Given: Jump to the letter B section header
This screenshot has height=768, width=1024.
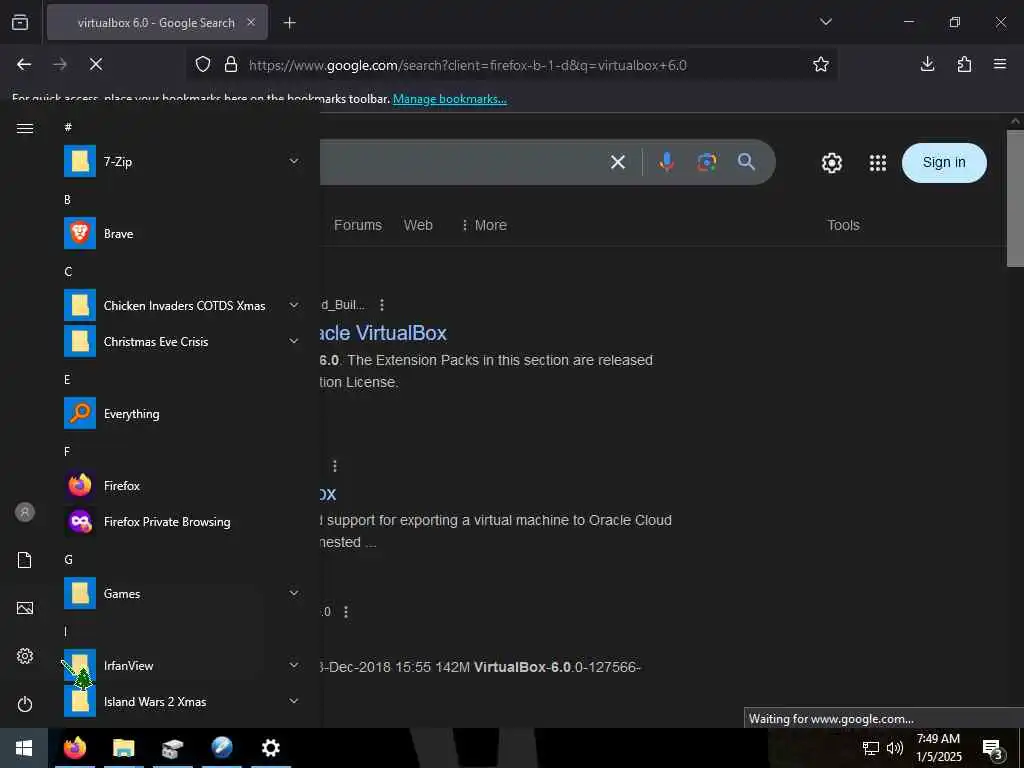Looking at the screenshot, I should pyautogui.click(x=67, y=199).
